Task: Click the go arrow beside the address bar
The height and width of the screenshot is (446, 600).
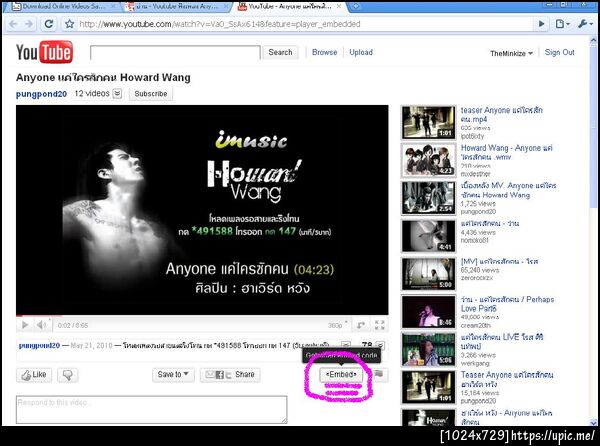Action: click(x=541, y=24)
